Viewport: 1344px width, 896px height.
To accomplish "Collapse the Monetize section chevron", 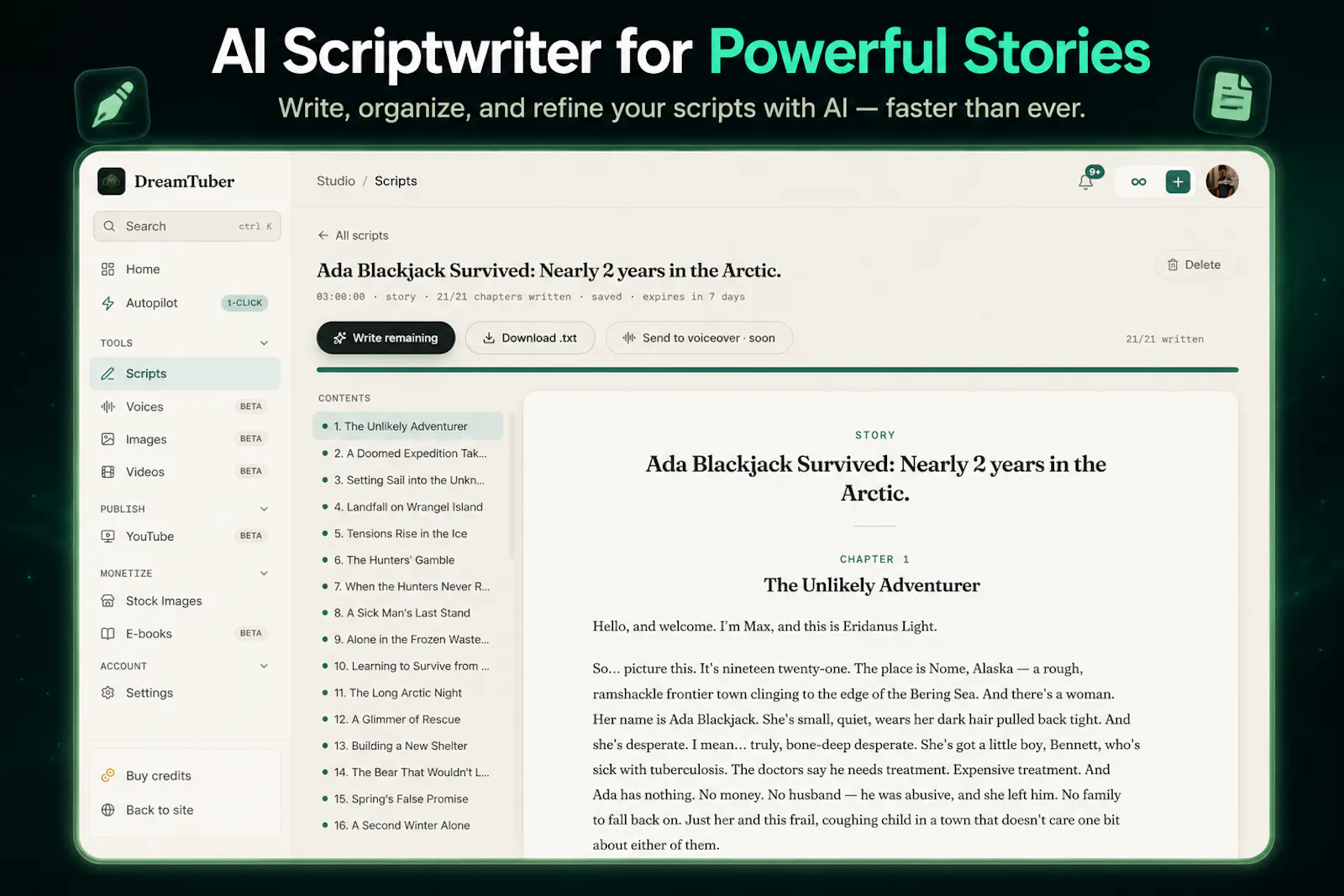I will click(264, 574).
